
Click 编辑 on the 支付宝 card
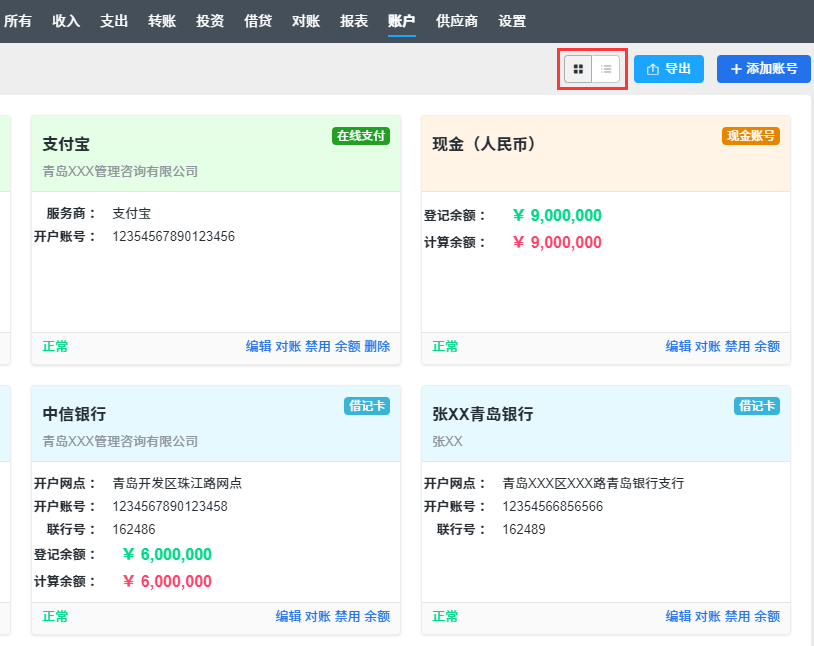pyautogui.click(x=259, y=347)
